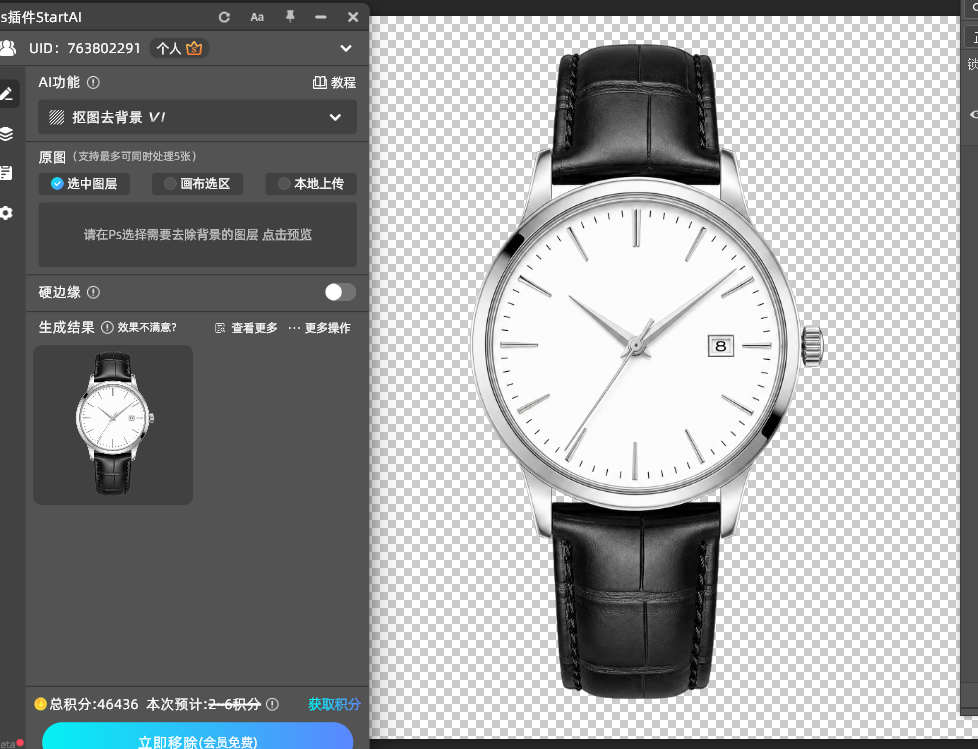
Task: Open the 更多操作 more actions menu
Action: tap(320, 328)
